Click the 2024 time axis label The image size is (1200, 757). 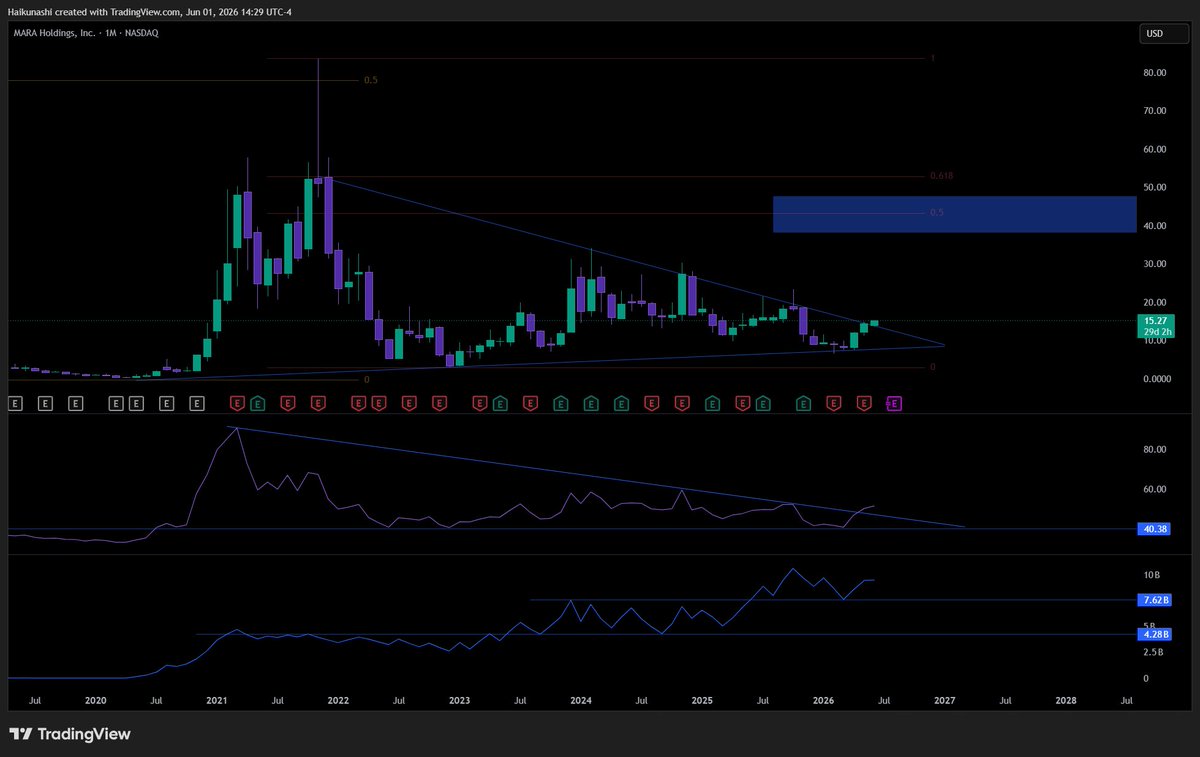580,701
